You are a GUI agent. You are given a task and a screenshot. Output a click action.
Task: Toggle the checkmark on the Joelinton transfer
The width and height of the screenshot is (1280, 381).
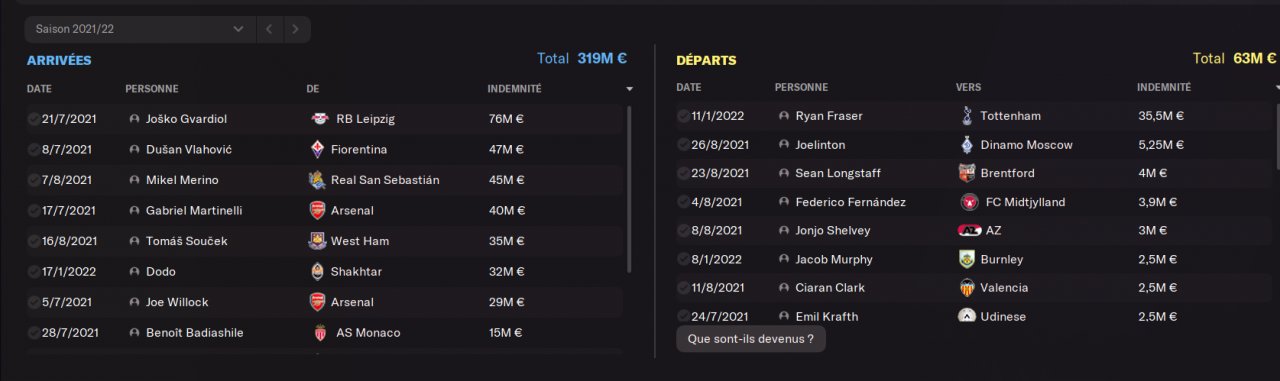click(683, 145)
